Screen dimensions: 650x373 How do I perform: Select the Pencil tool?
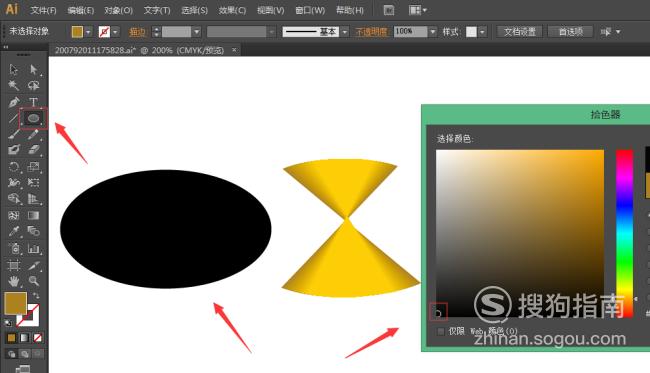(34, 134)
